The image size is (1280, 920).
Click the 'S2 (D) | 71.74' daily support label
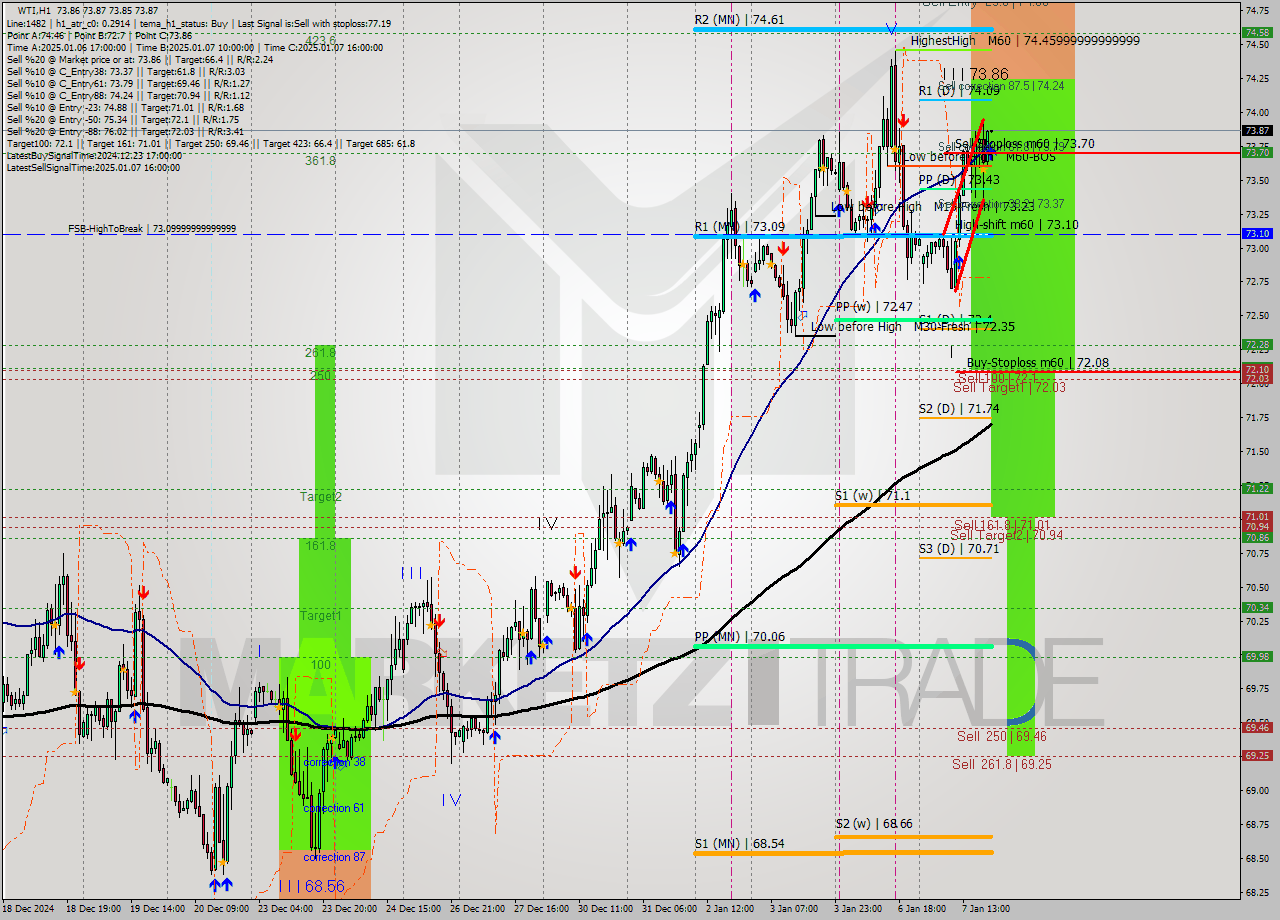tap(959, 409)
